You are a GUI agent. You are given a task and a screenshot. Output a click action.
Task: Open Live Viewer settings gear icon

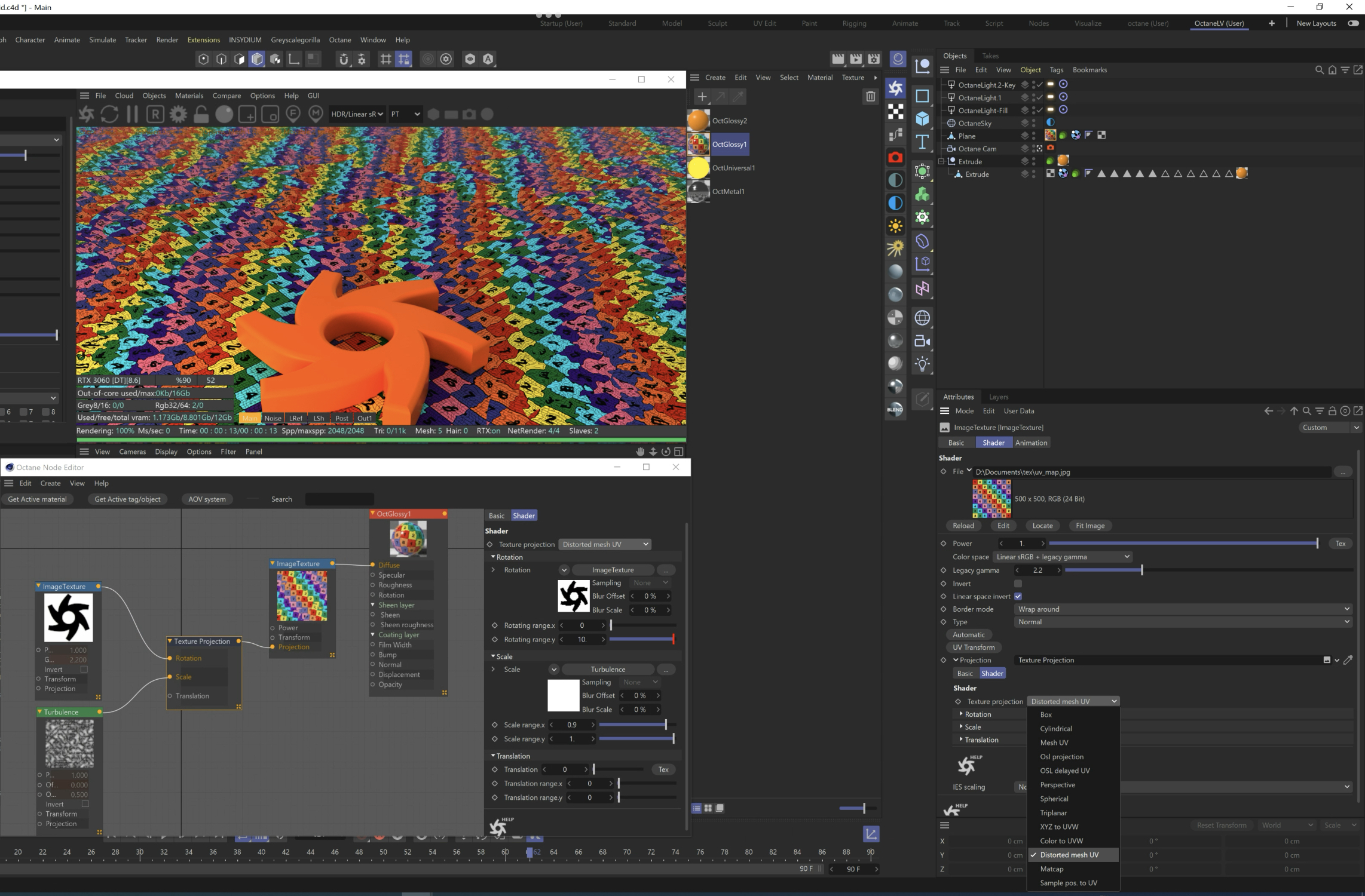coord(178,113)
